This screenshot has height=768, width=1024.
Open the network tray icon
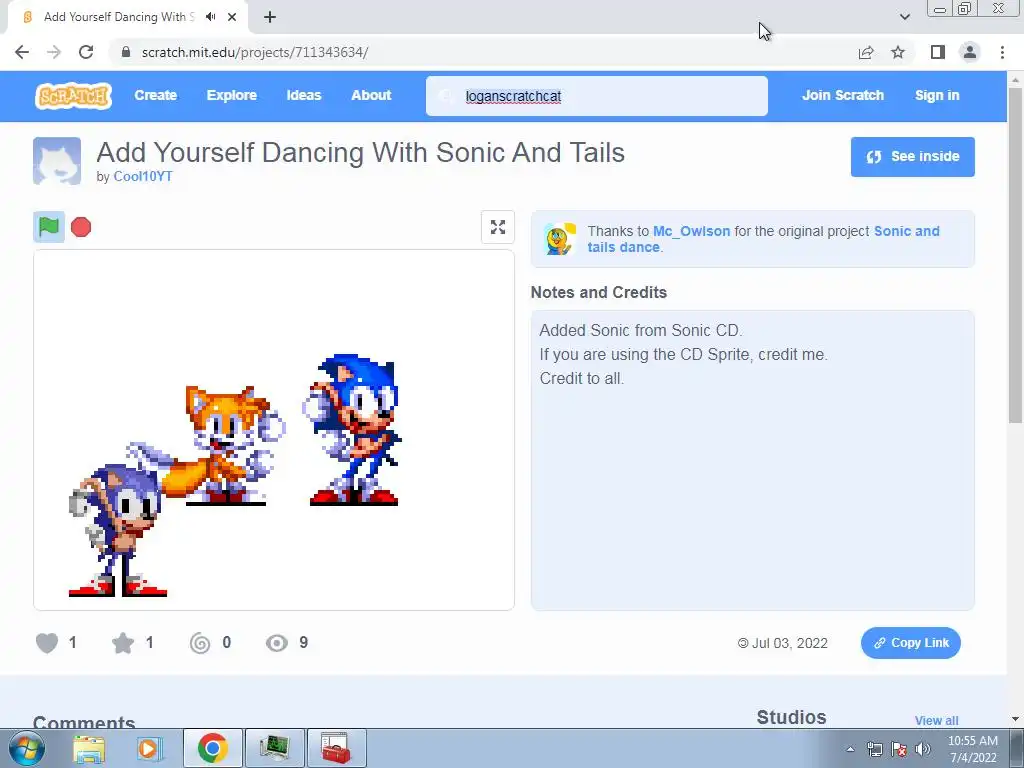(x=874, y=749)
